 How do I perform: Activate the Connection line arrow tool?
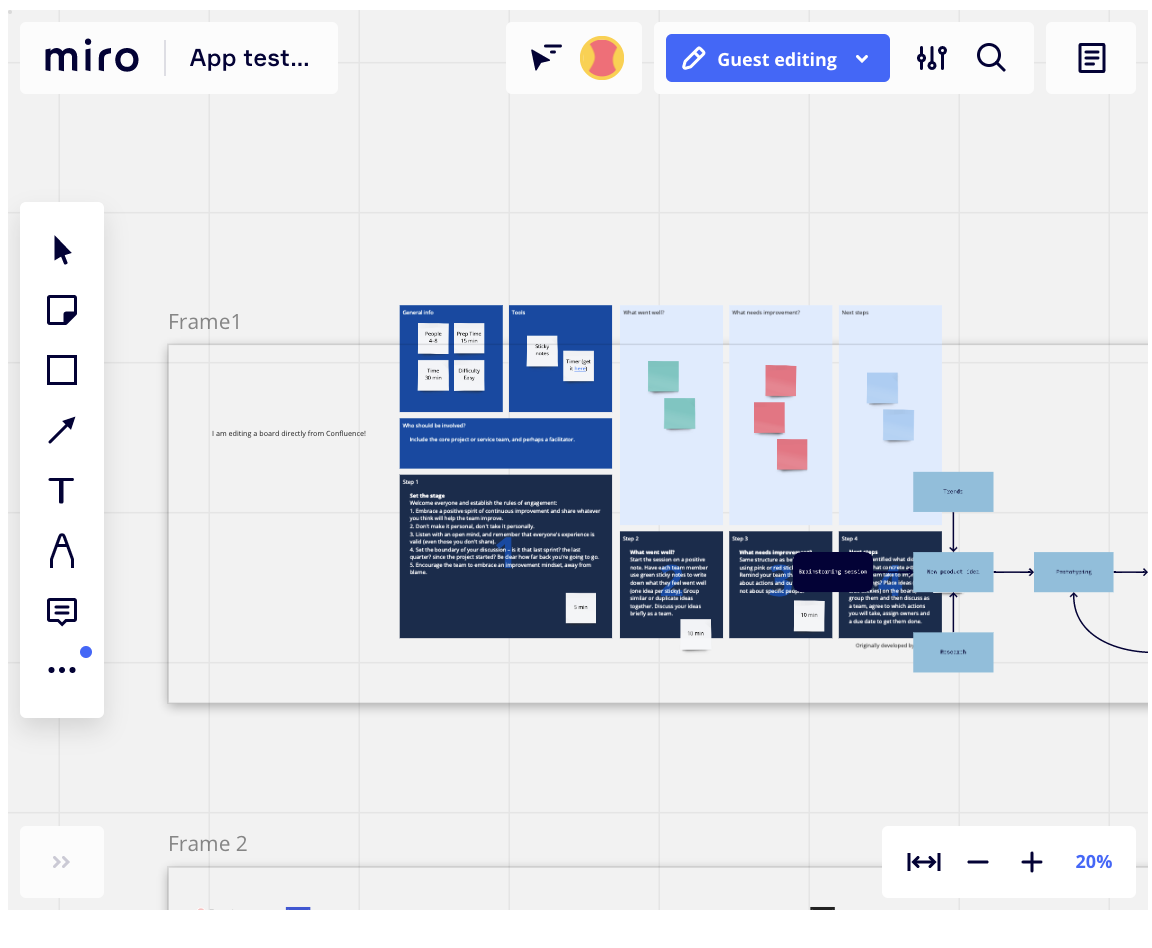click(x=62, y=431)
